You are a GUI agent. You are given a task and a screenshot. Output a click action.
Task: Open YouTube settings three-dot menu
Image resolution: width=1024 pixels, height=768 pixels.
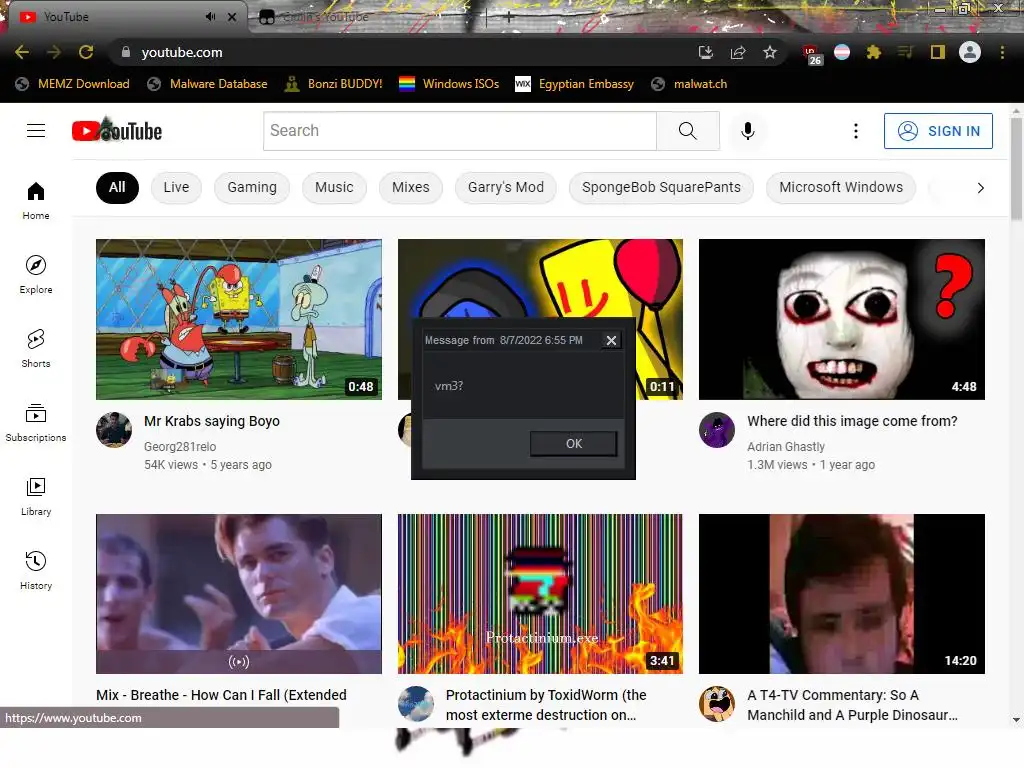[856, 131]
